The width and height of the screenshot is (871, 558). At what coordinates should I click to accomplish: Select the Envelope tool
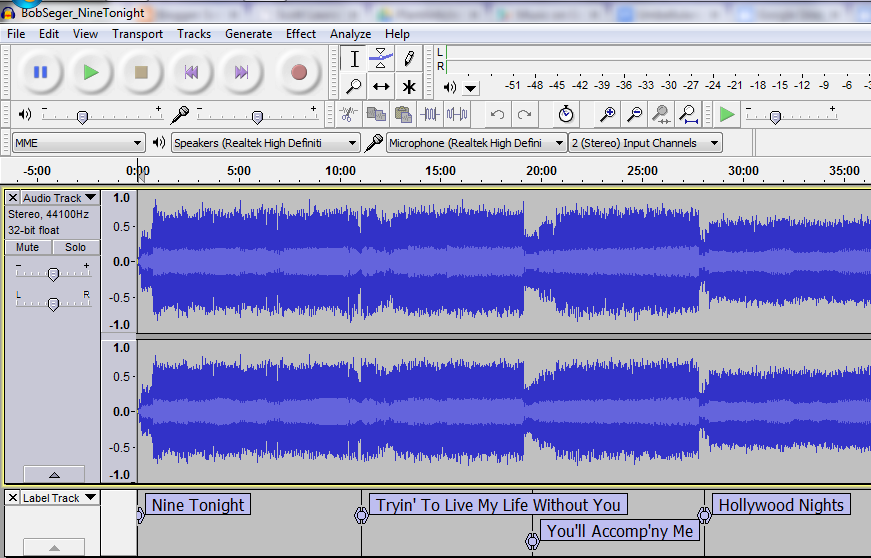[x=381, y=59]
